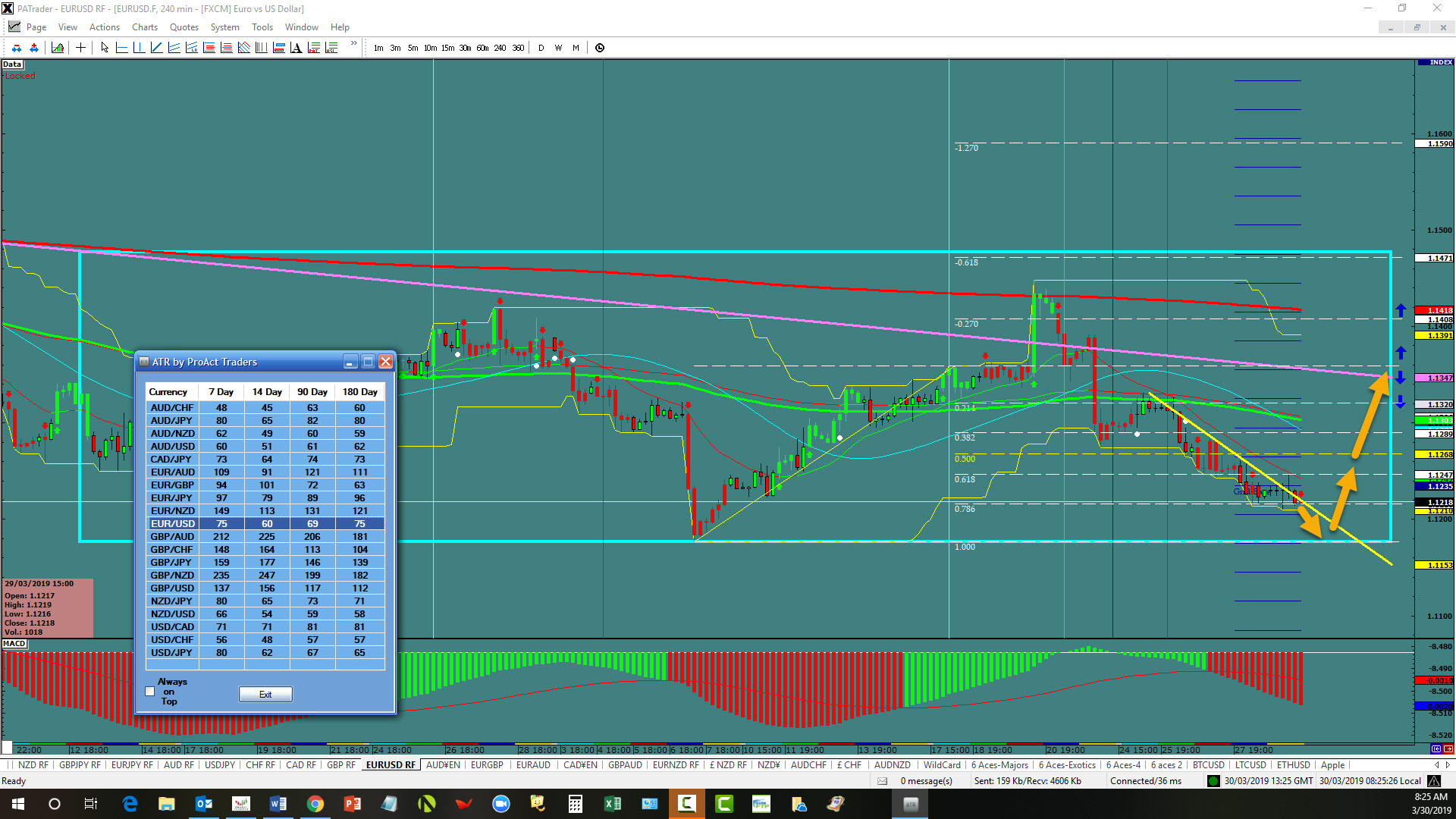Set chart to 240 minute timeframe
This screenshot has height=819, width=1456.
500,48
